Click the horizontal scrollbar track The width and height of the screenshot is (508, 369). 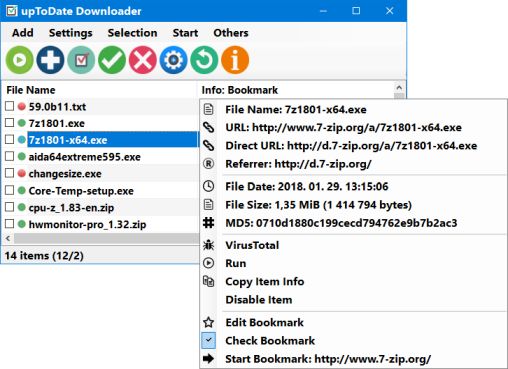point(107,238)
